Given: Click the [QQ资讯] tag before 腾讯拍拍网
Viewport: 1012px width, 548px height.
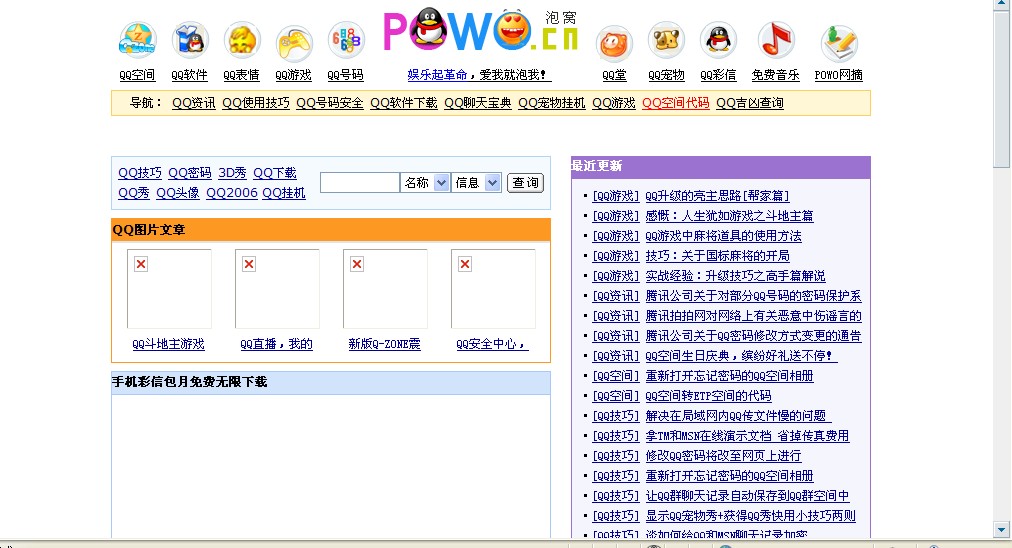Looking at the screenshot, I should coord(616,316).
